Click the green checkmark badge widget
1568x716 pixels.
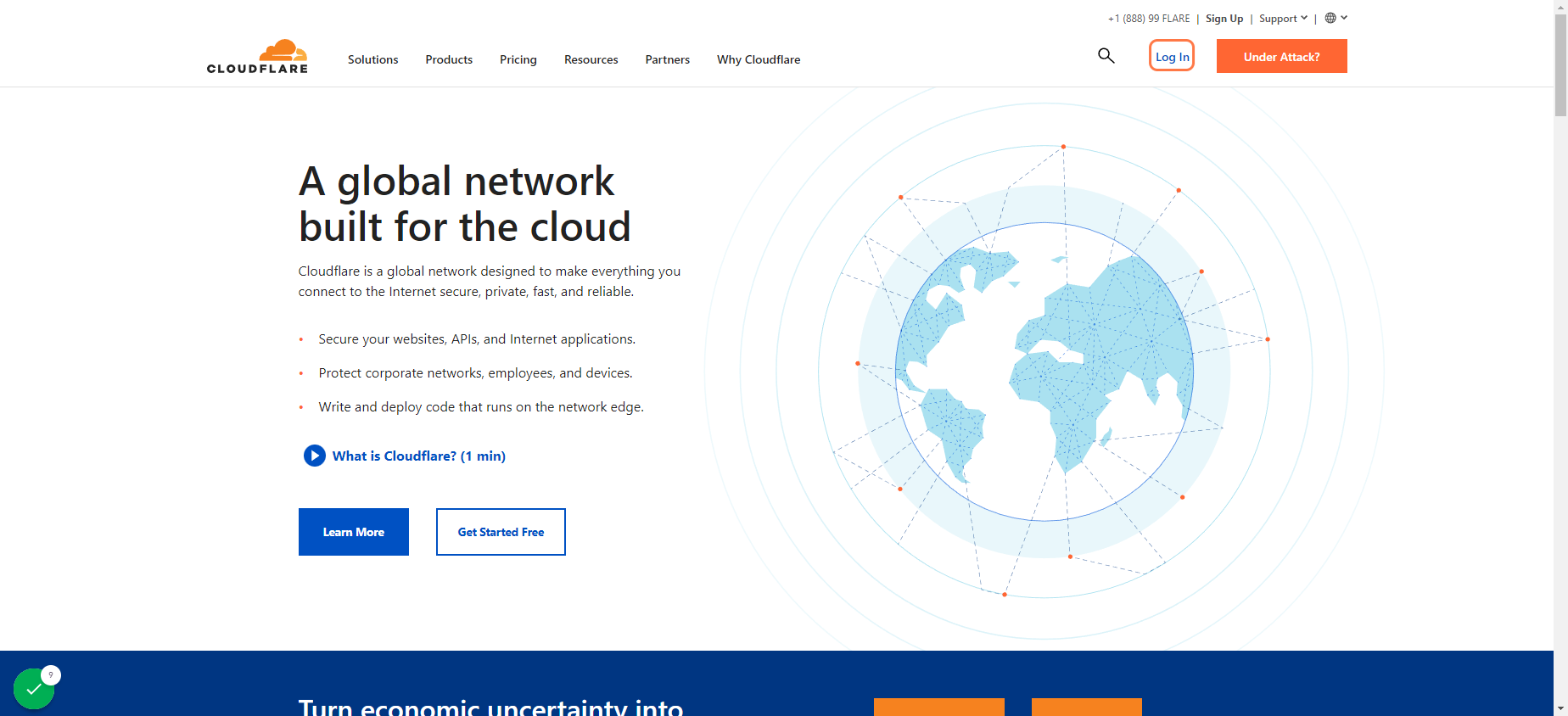(34, 688)
